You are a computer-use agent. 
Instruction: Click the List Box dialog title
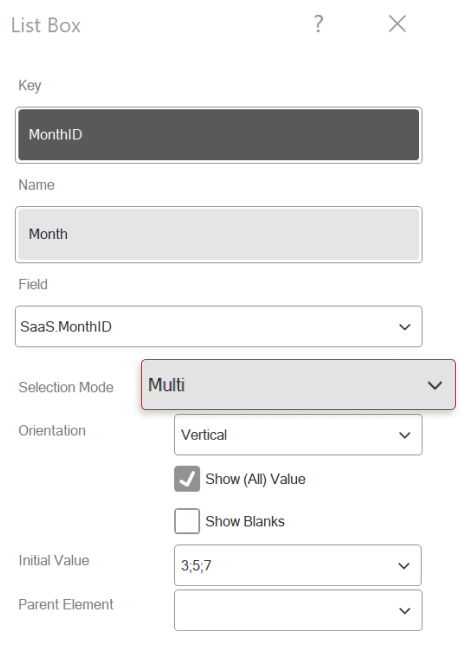[46, 25]
